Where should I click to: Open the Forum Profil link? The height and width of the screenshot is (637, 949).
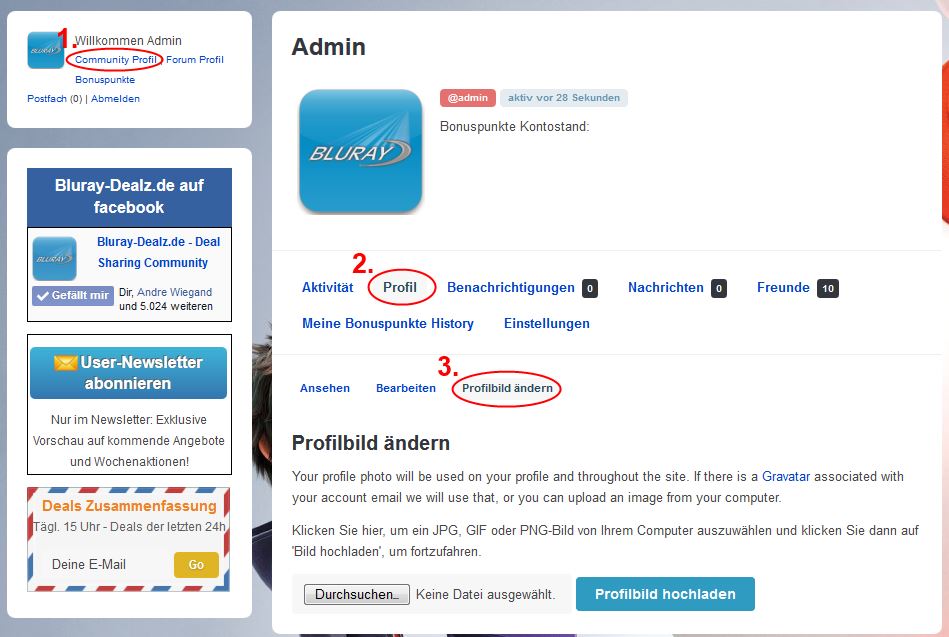coord(195,59)
